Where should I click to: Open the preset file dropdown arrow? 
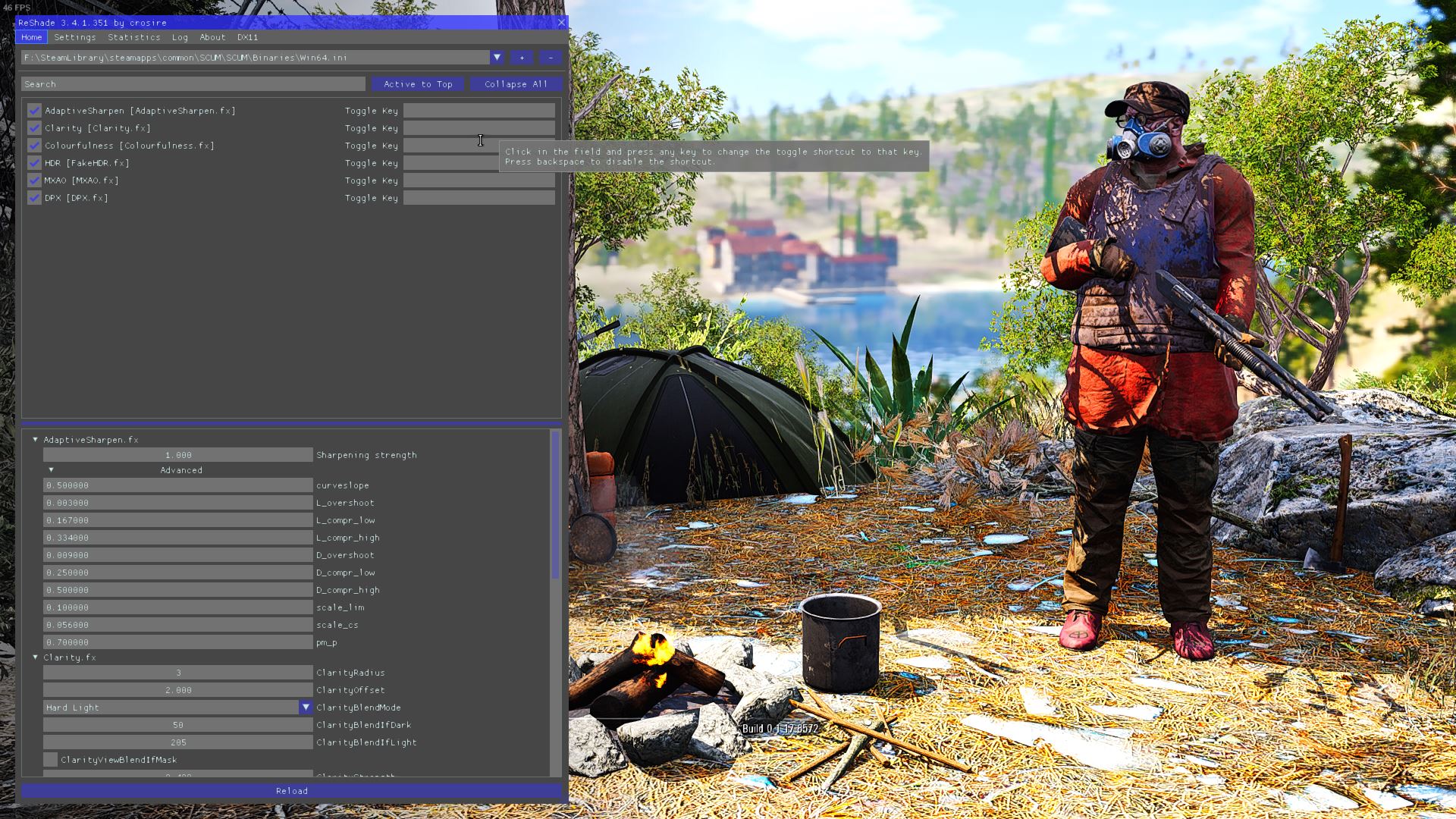click(497, 58)
